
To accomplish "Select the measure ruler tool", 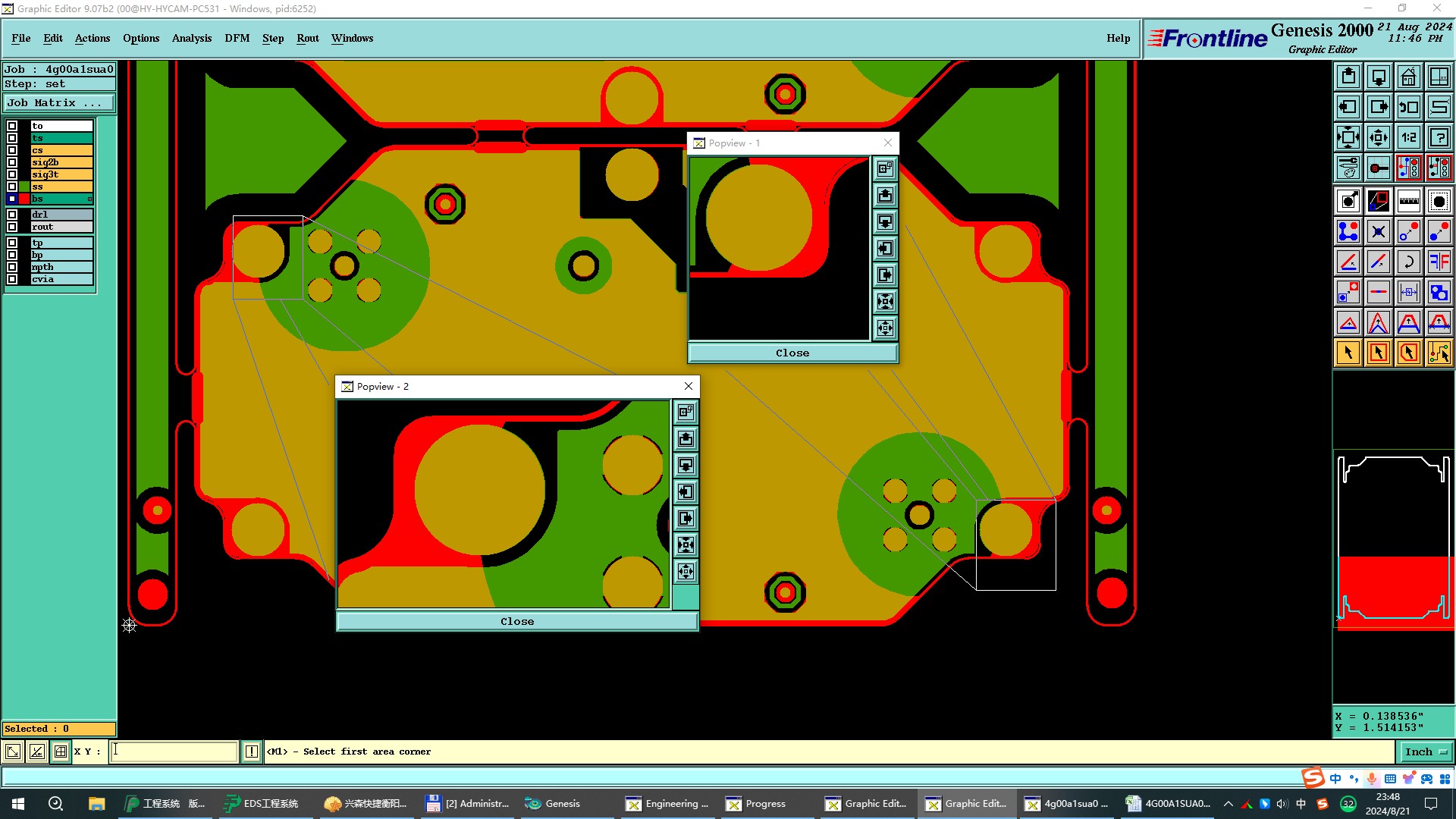I will pos(1408,201).
